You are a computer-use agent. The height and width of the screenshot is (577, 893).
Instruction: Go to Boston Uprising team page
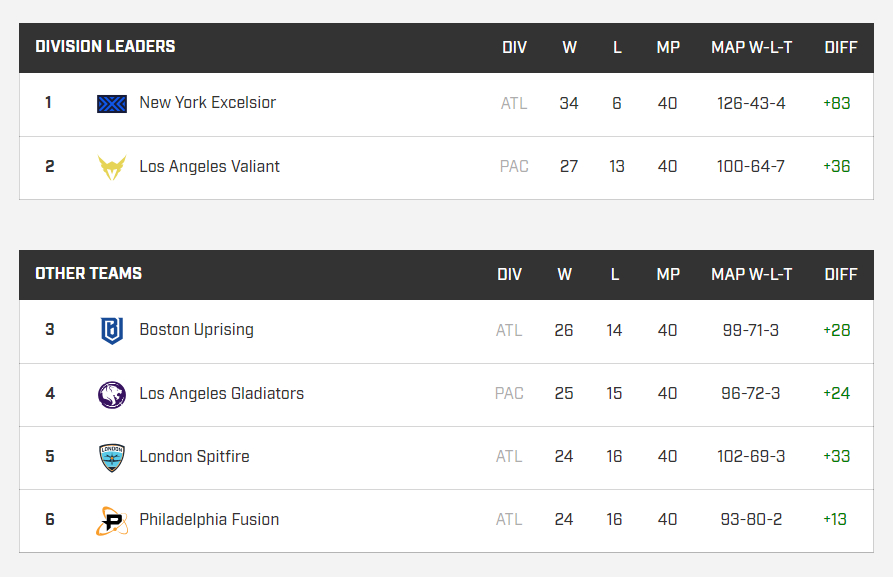(x=196, y=330)
